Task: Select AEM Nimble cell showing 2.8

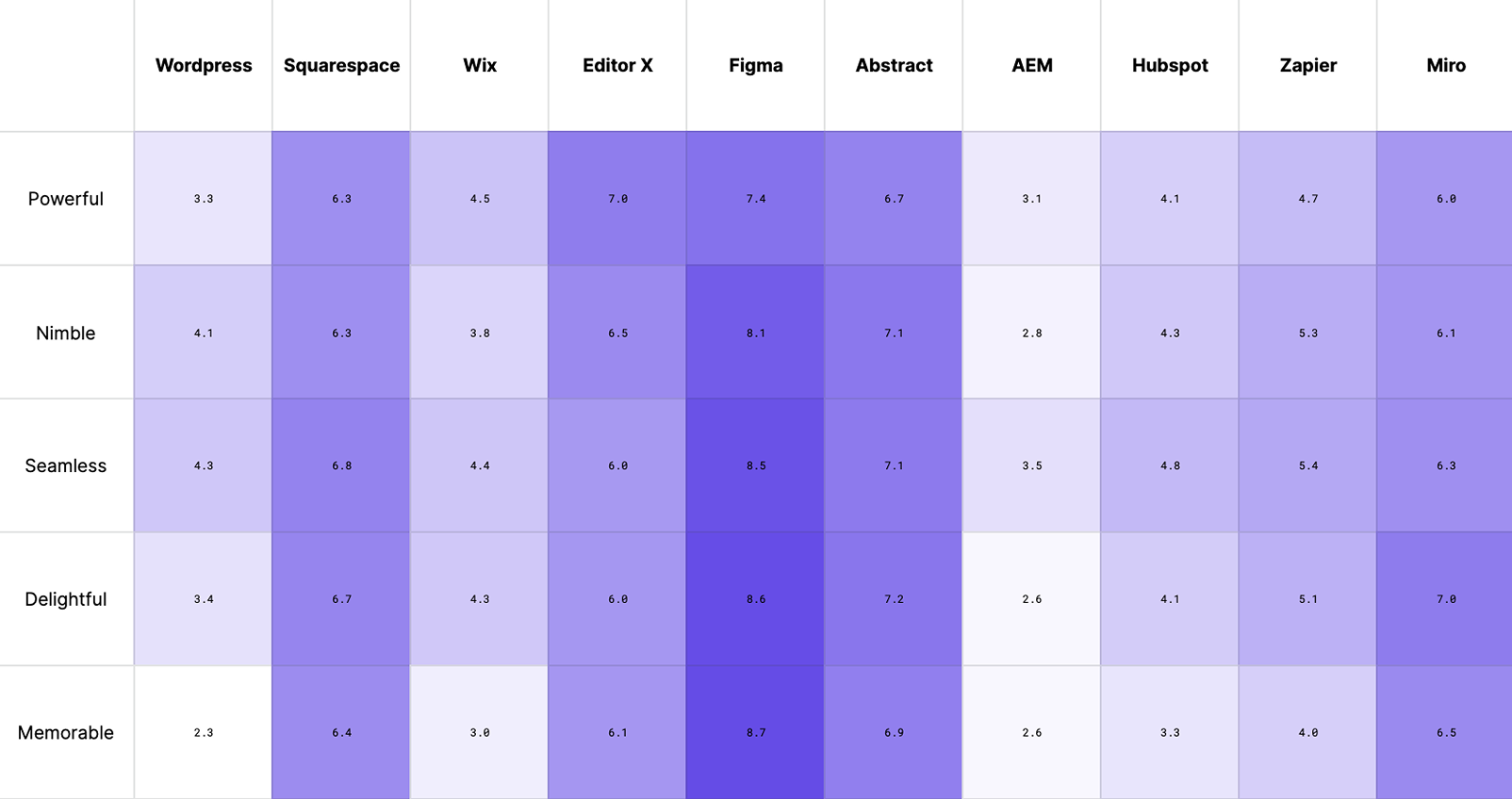Action: point(1032,333)
